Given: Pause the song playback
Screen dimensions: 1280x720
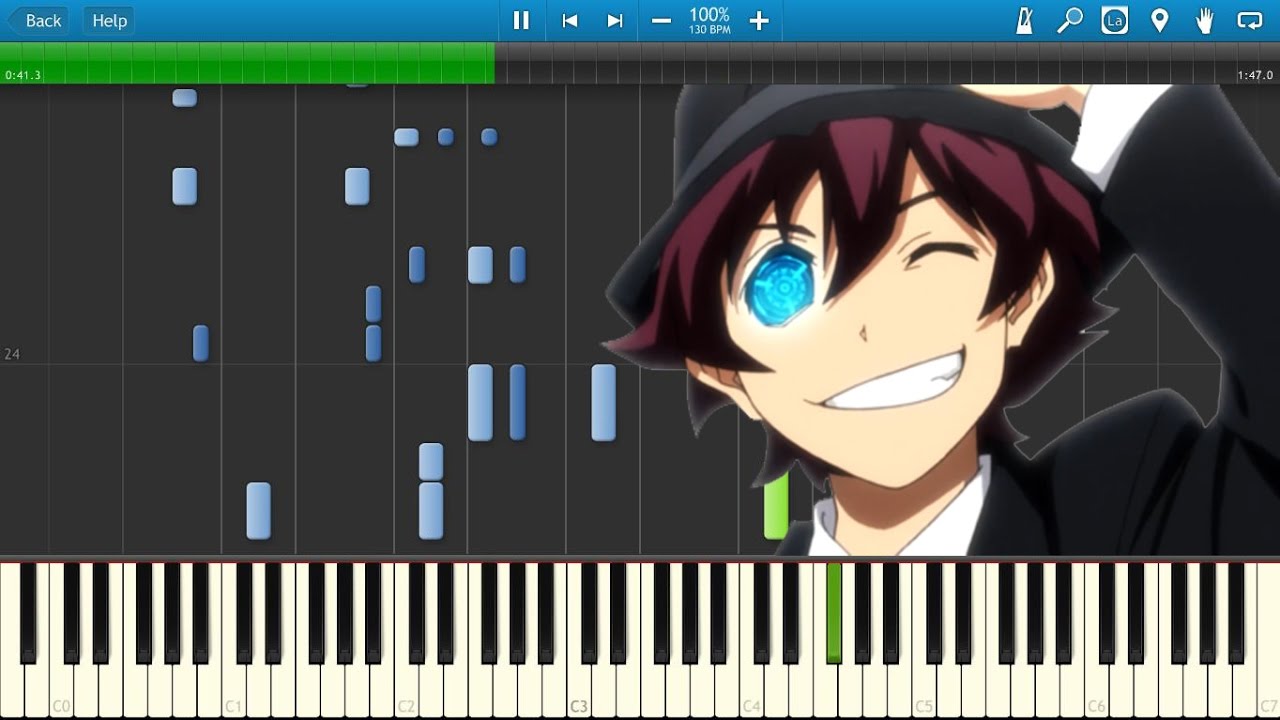Looking at the screenshot, I should point(521,21).
